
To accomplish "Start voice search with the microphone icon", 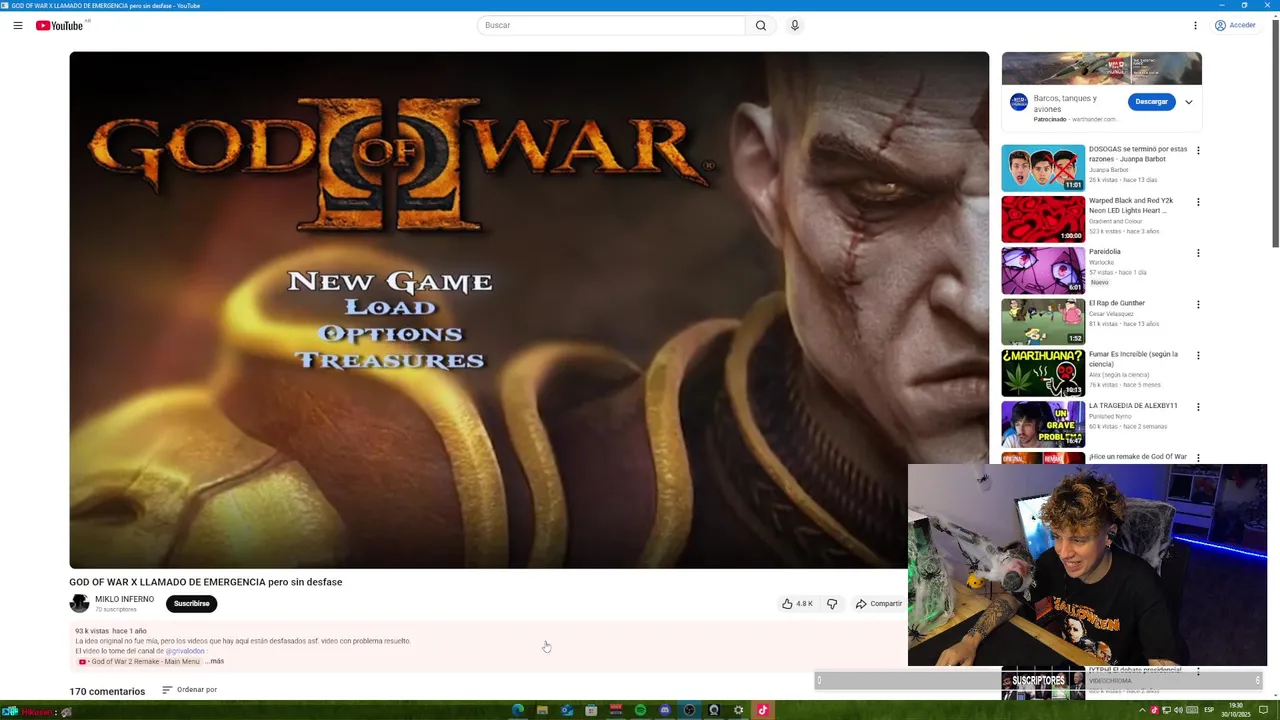I will pos(795,25).
